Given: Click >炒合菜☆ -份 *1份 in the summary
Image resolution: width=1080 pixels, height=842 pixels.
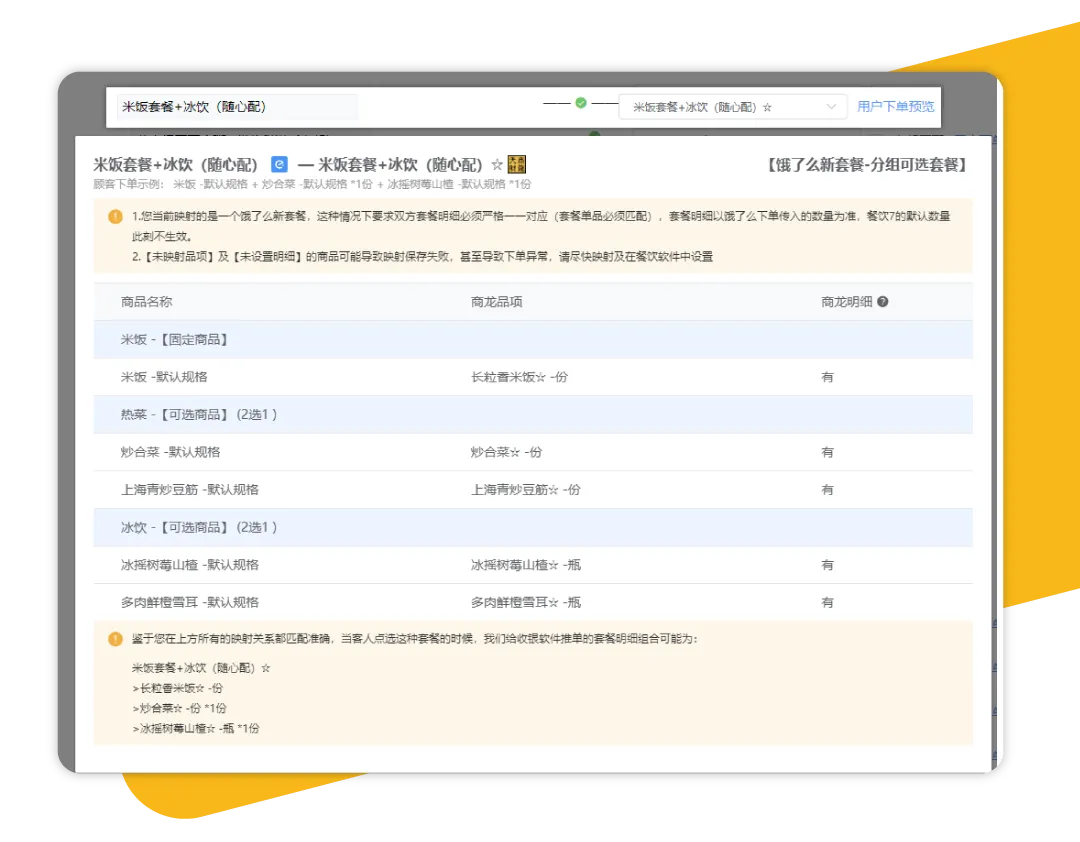Looking at the screenshot, I should 179,708.
